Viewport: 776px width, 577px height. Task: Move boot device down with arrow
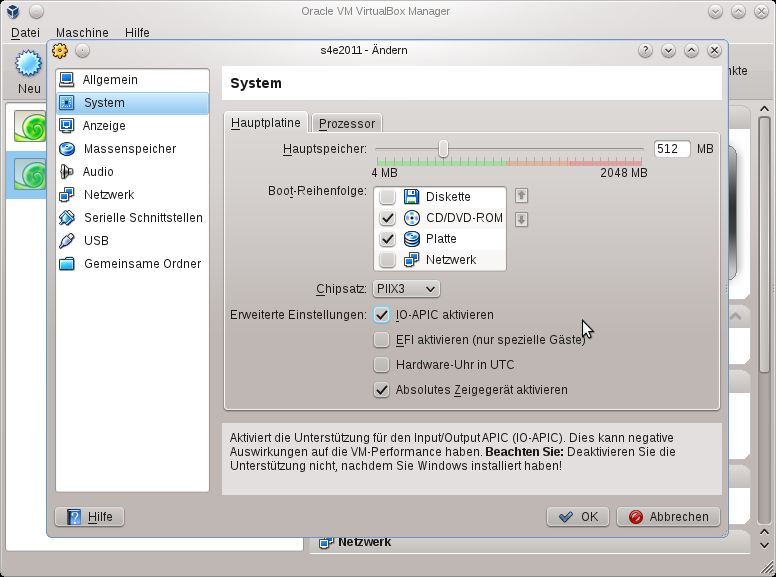coord(521,219)
